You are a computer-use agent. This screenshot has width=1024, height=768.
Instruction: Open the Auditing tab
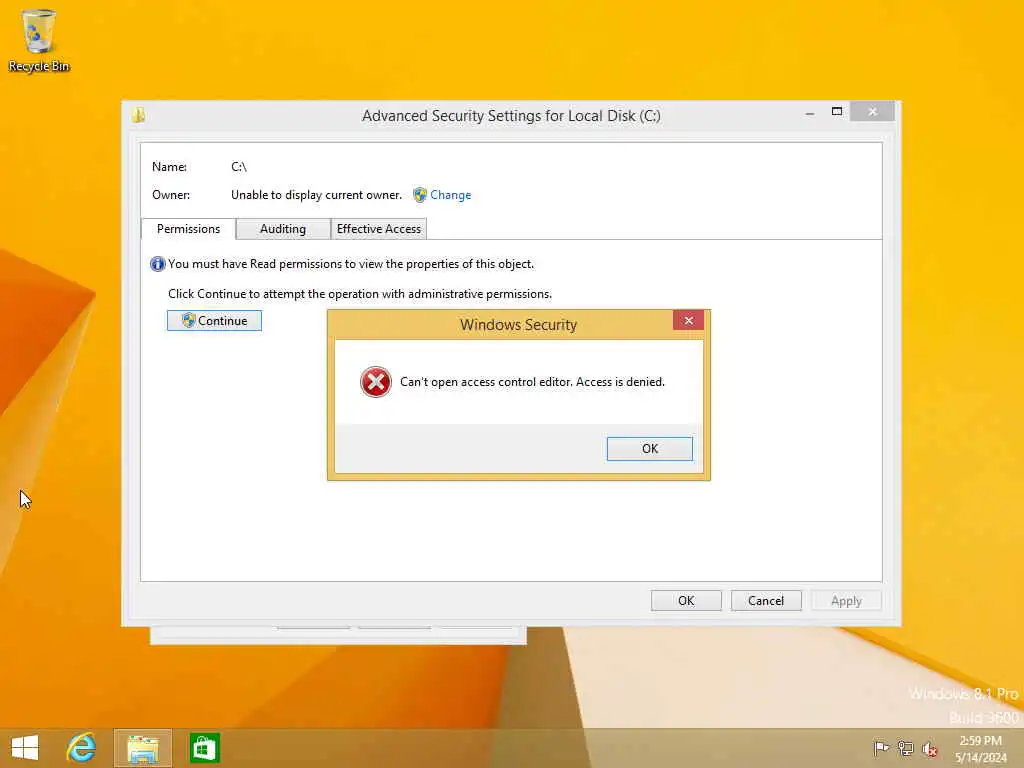click(283, 229)
